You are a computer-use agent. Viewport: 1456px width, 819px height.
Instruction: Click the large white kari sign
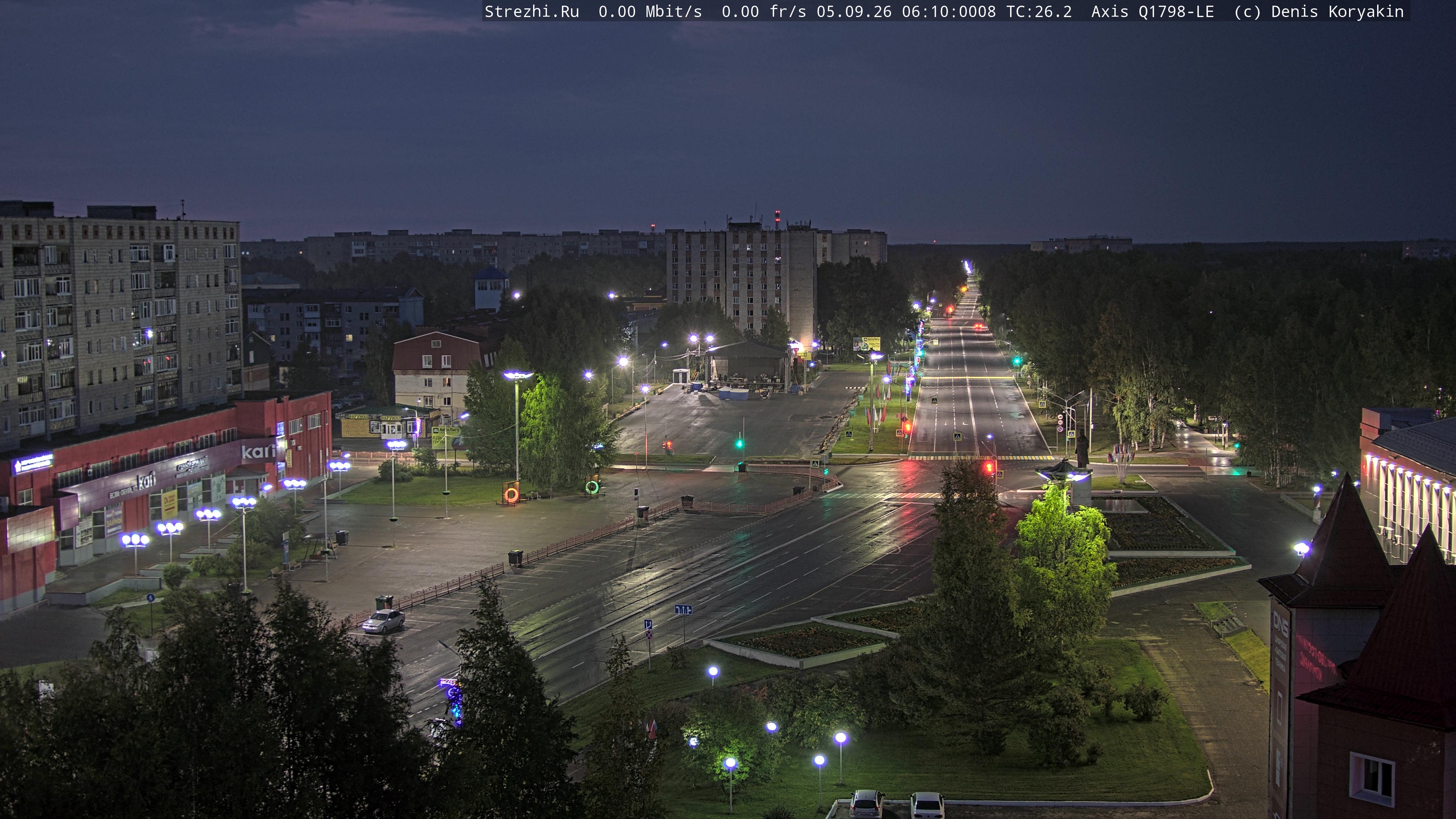[x=258, y=451]
